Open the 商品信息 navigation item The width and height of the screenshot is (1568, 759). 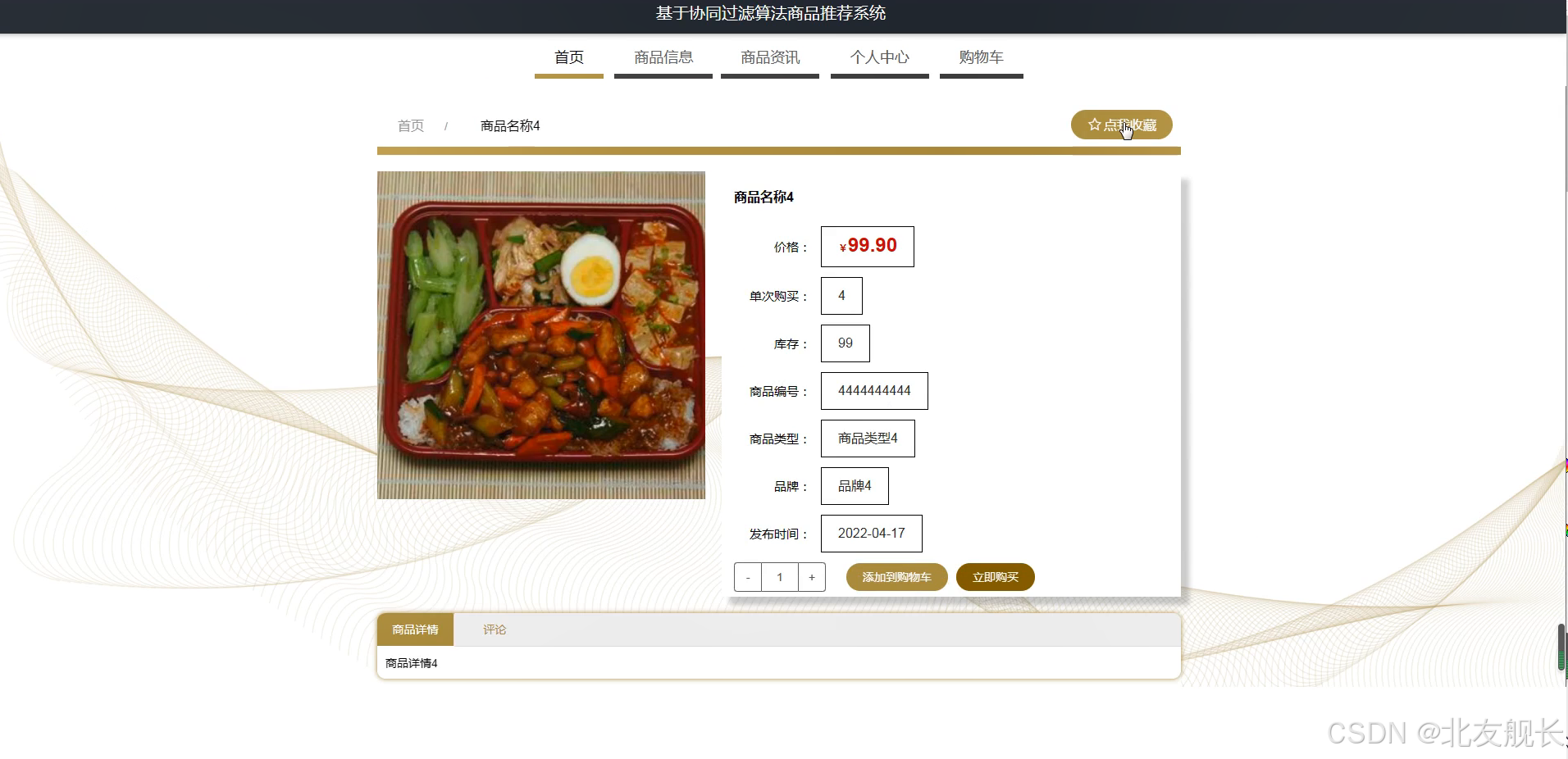tap(663, 57)
